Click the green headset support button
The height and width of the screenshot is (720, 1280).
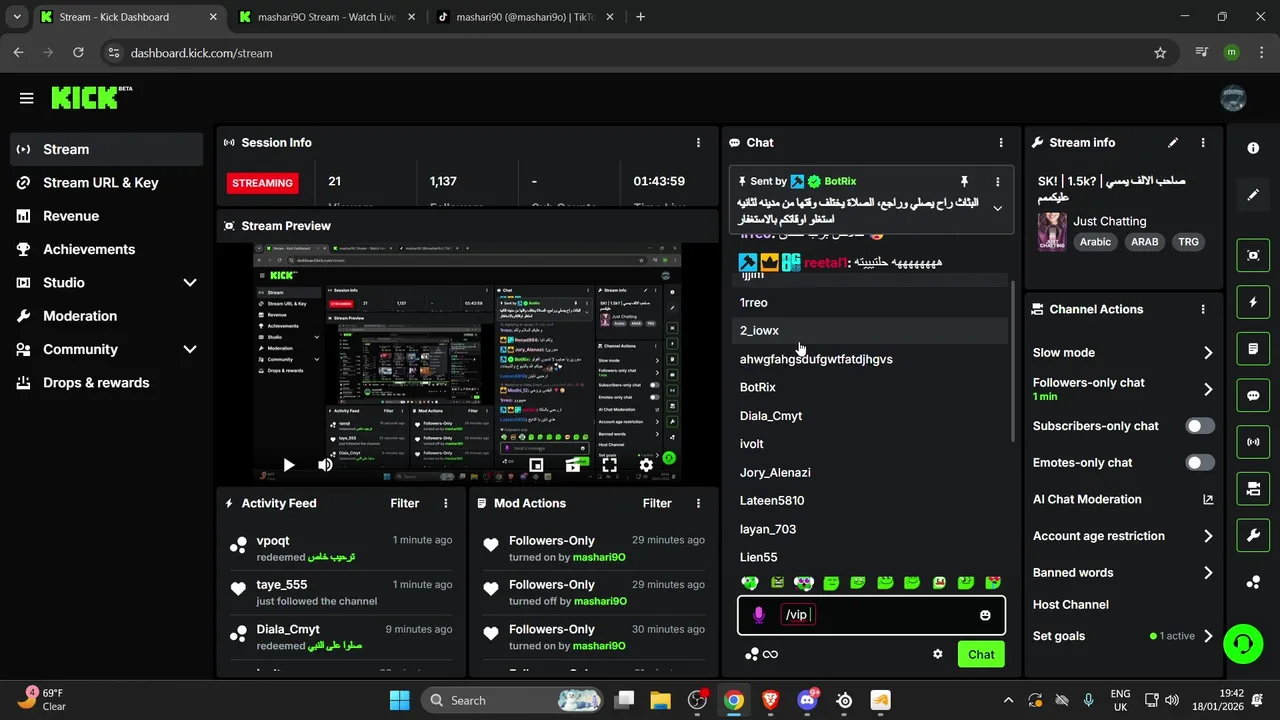point(1243,642)
